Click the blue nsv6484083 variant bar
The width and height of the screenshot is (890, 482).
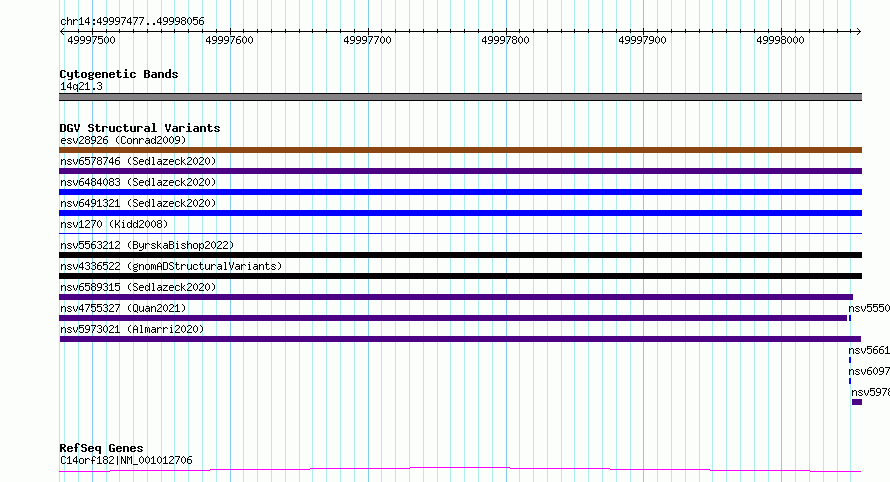[x=460, y=192]
